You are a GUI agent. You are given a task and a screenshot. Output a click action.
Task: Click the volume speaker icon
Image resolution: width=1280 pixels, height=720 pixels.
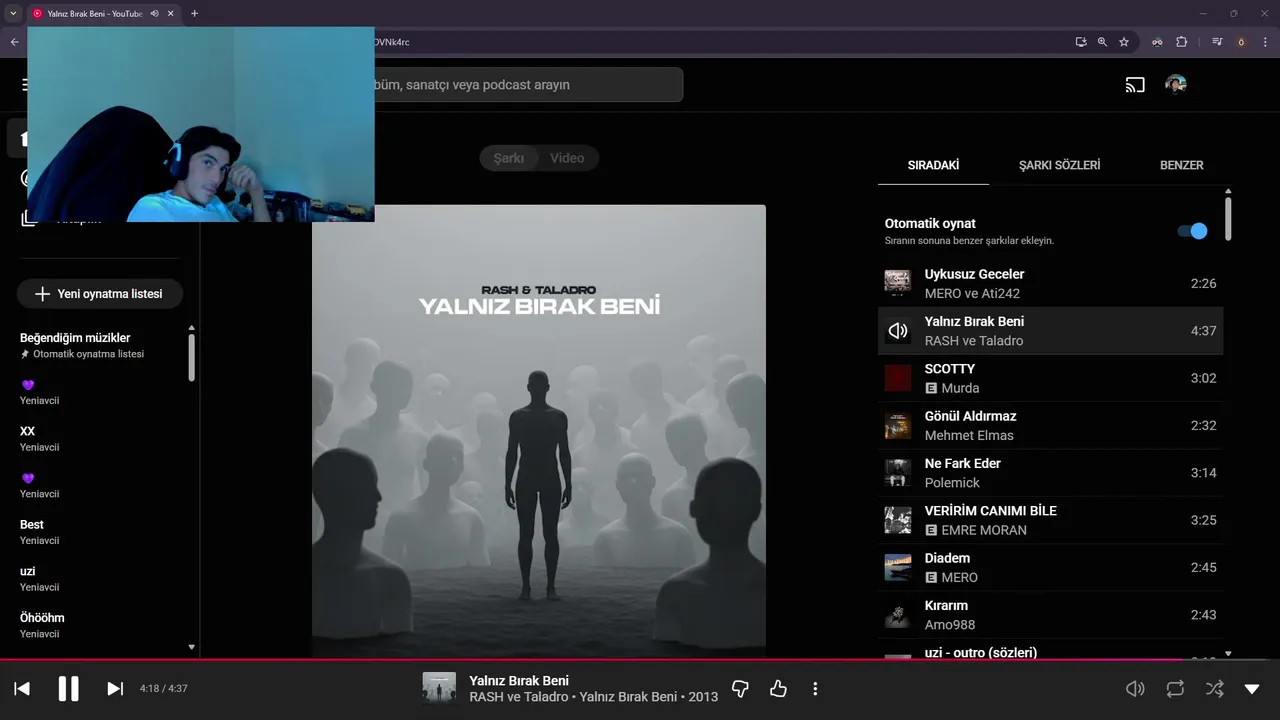point(1135,688)
